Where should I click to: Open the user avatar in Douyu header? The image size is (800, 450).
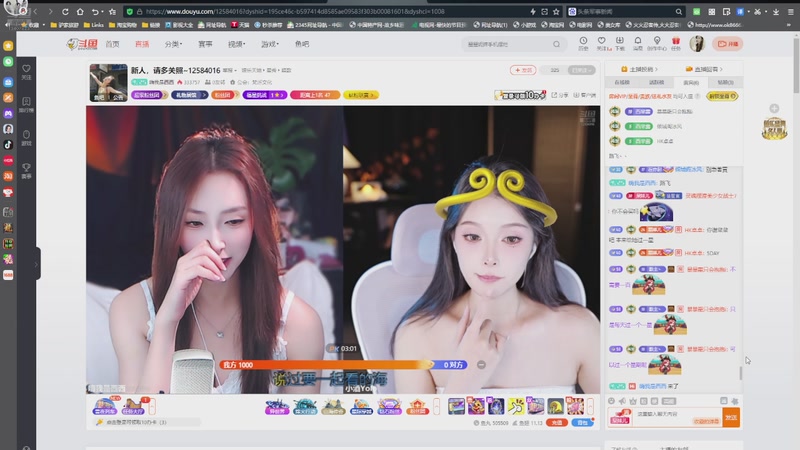pyautogui.click(x=697, y=44)
